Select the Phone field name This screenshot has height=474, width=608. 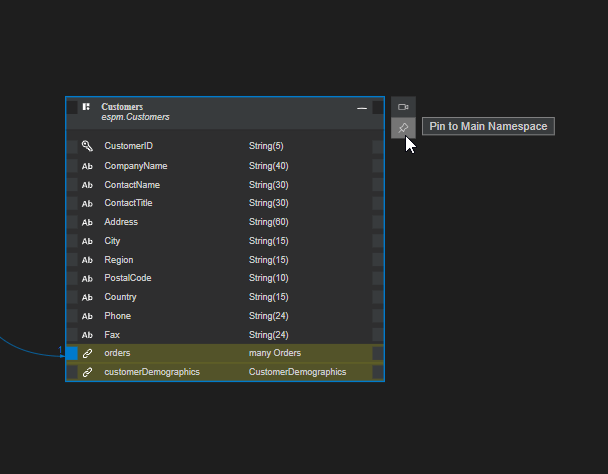(x=117, y=316)
